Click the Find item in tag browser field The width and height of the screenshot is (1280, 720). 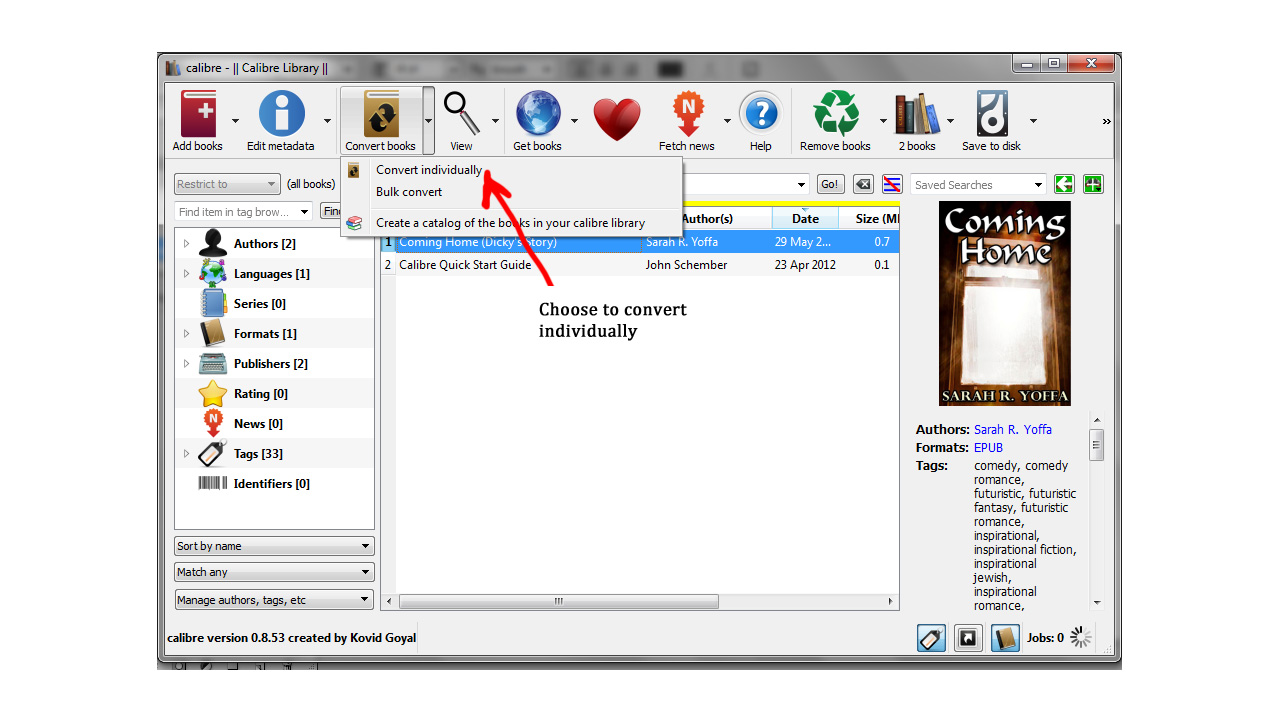tap(245, 211)
